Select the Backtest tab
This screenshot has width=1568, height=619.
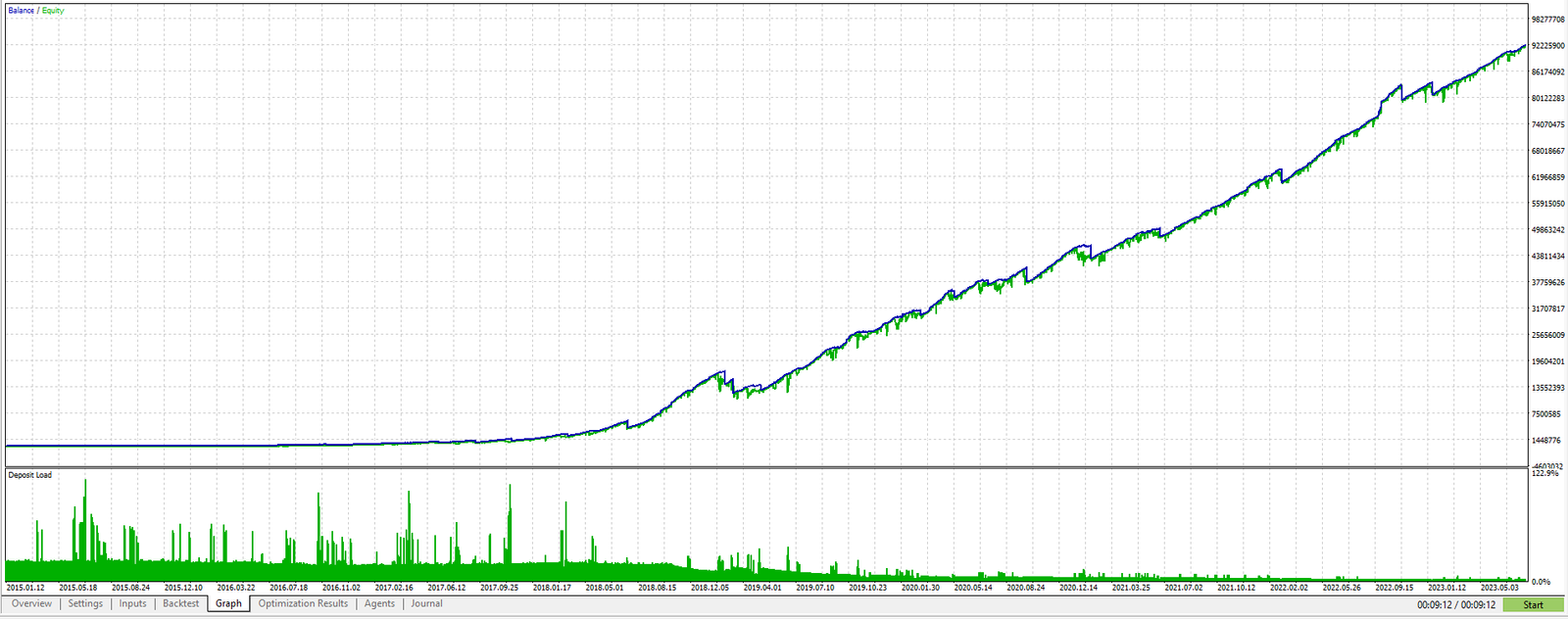click(180, 603)
